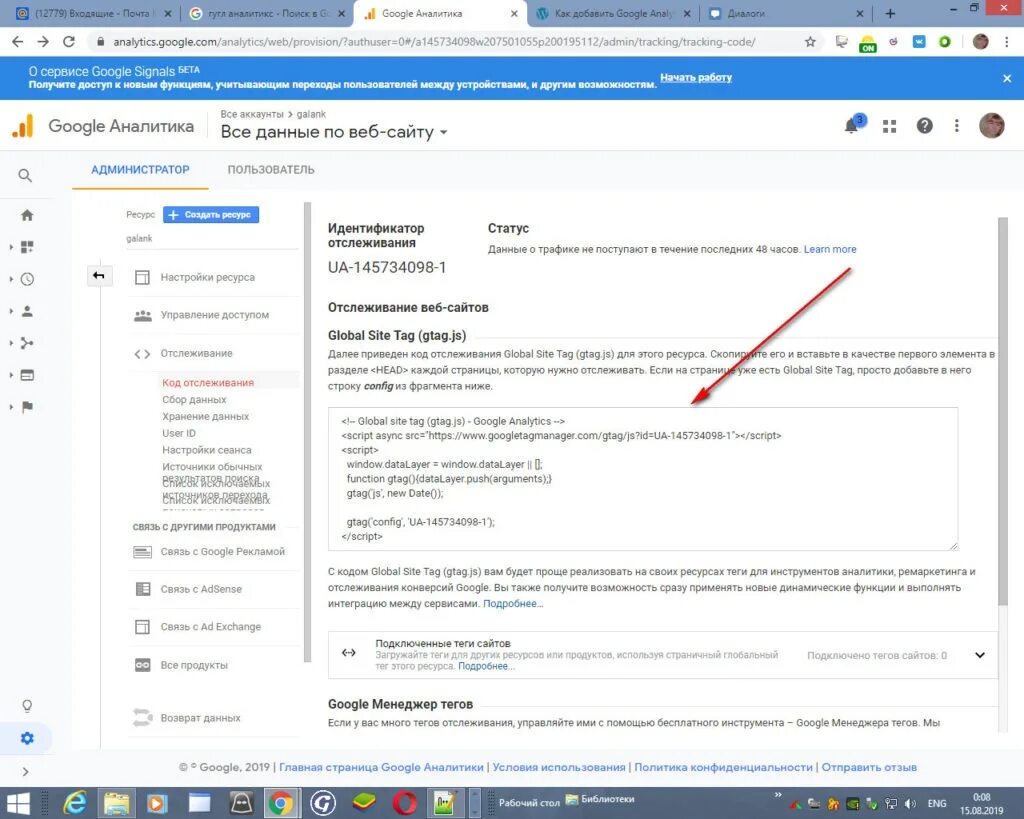Open new browser tab with plus button
Viewport: 1024px width, 819px height.
coord(890,13)
